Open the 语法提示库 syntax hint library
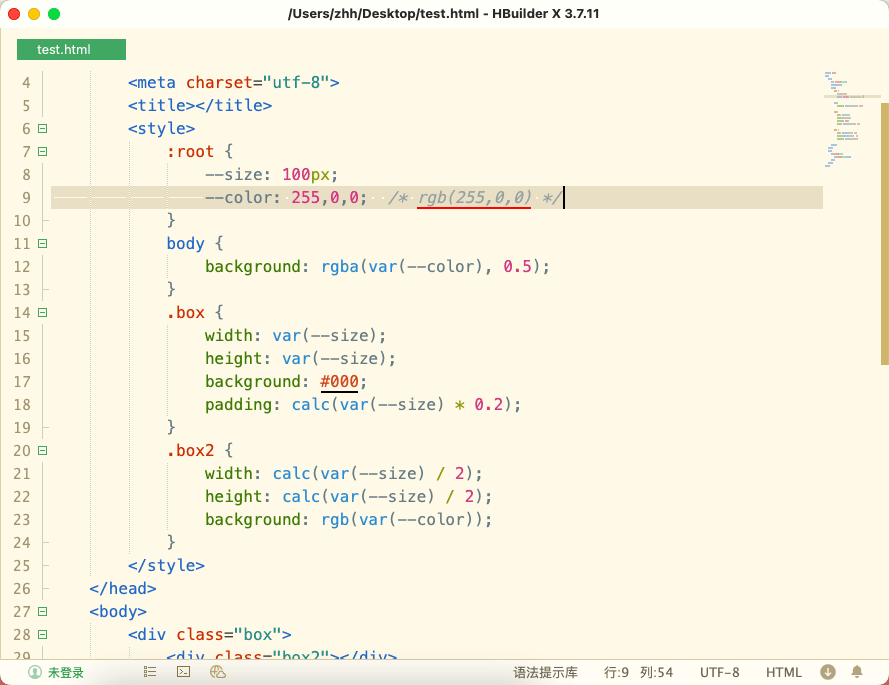The image size is (889, 685). pos(545,673)
